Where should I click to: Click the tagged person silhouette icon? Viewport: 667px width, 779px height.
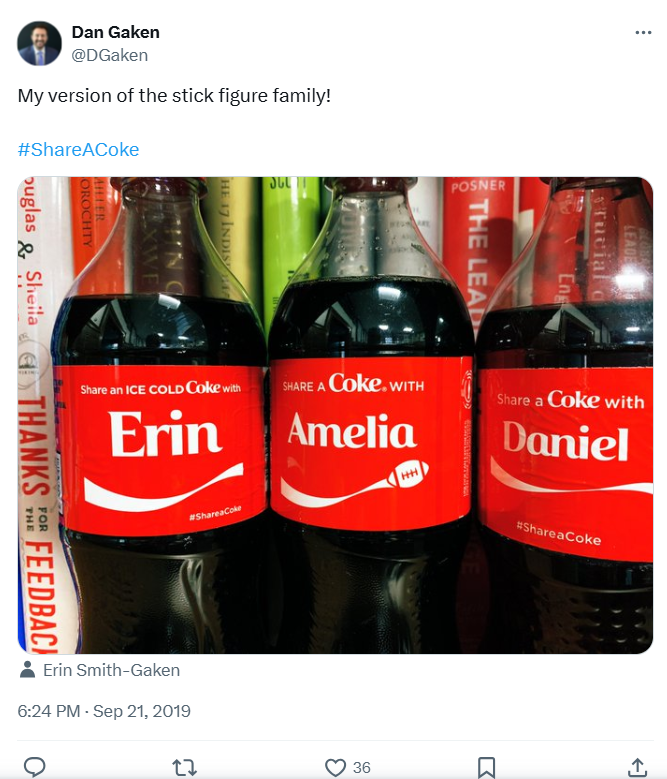click(27, 670)
